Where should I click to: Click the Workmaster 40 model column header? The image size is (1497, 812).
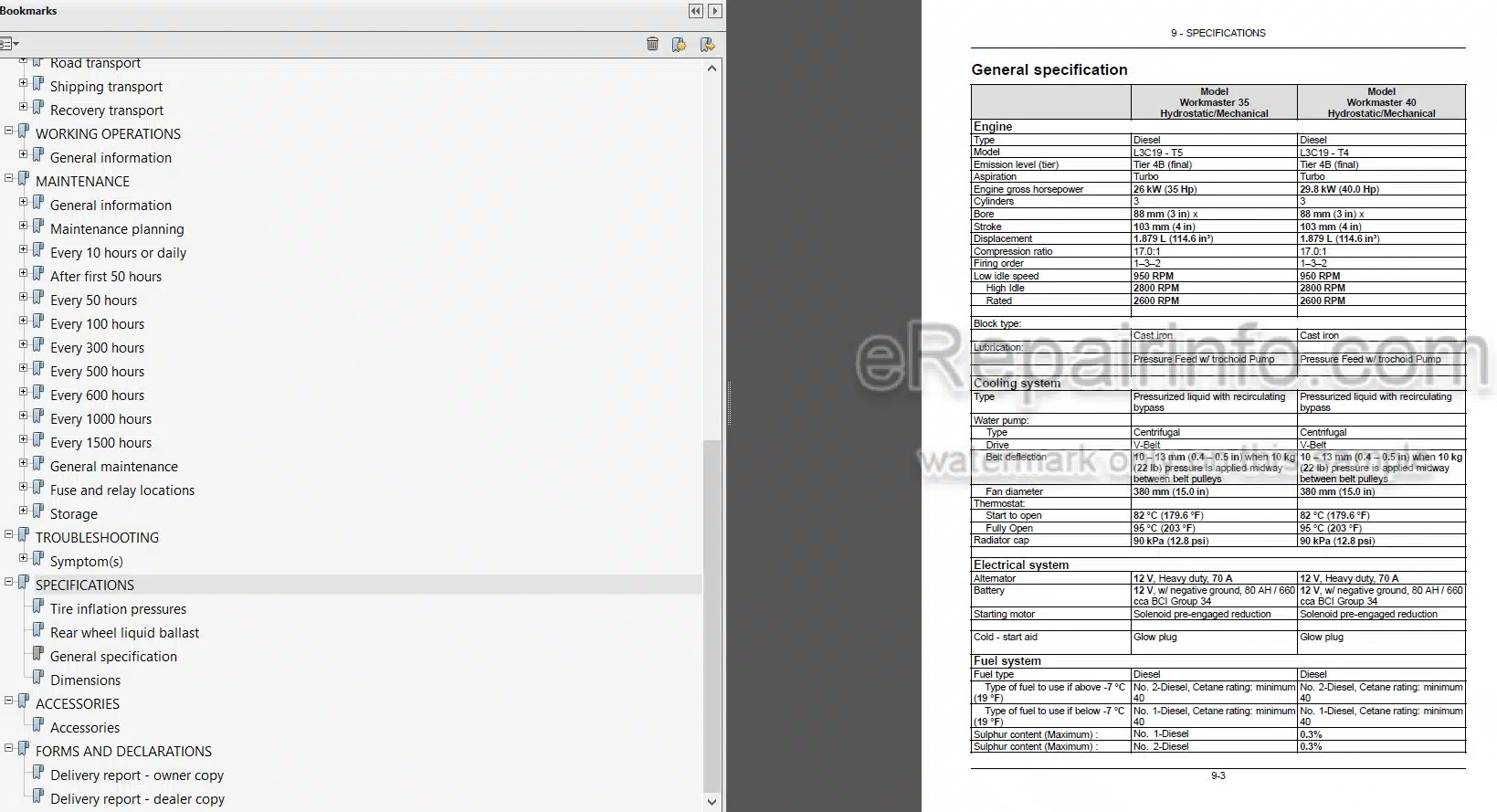click(1381, 102)
